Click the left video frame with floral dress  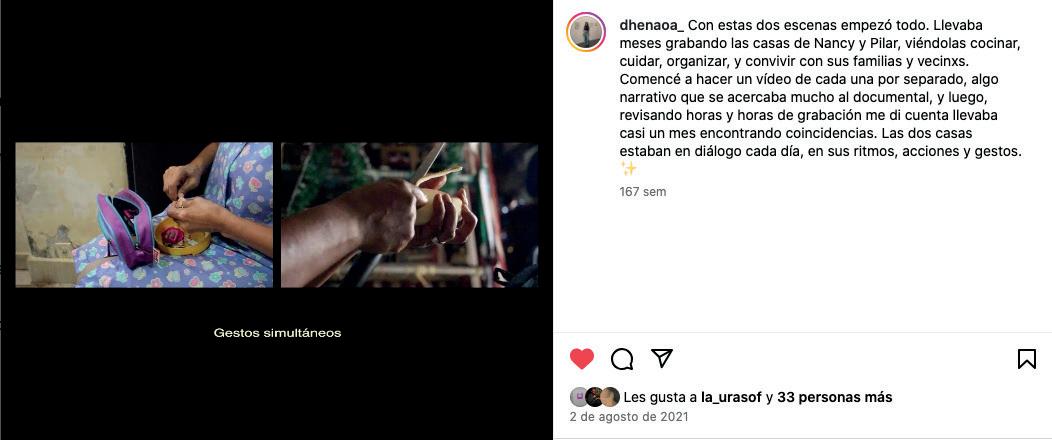(x=144, y=215)
